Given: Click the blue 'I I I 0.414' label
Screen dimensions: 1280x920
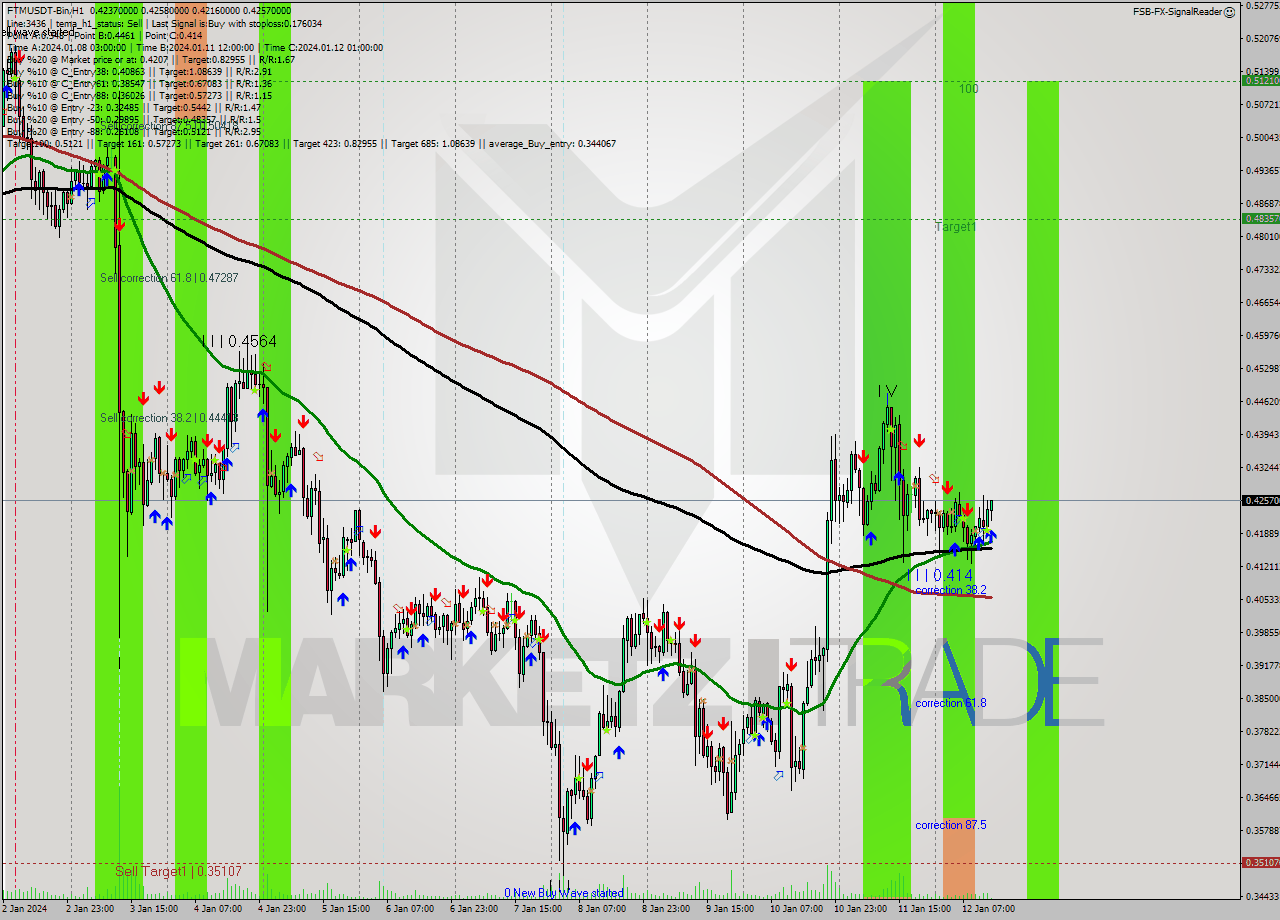Looking at the screenshot, I should tap(939, 575).
